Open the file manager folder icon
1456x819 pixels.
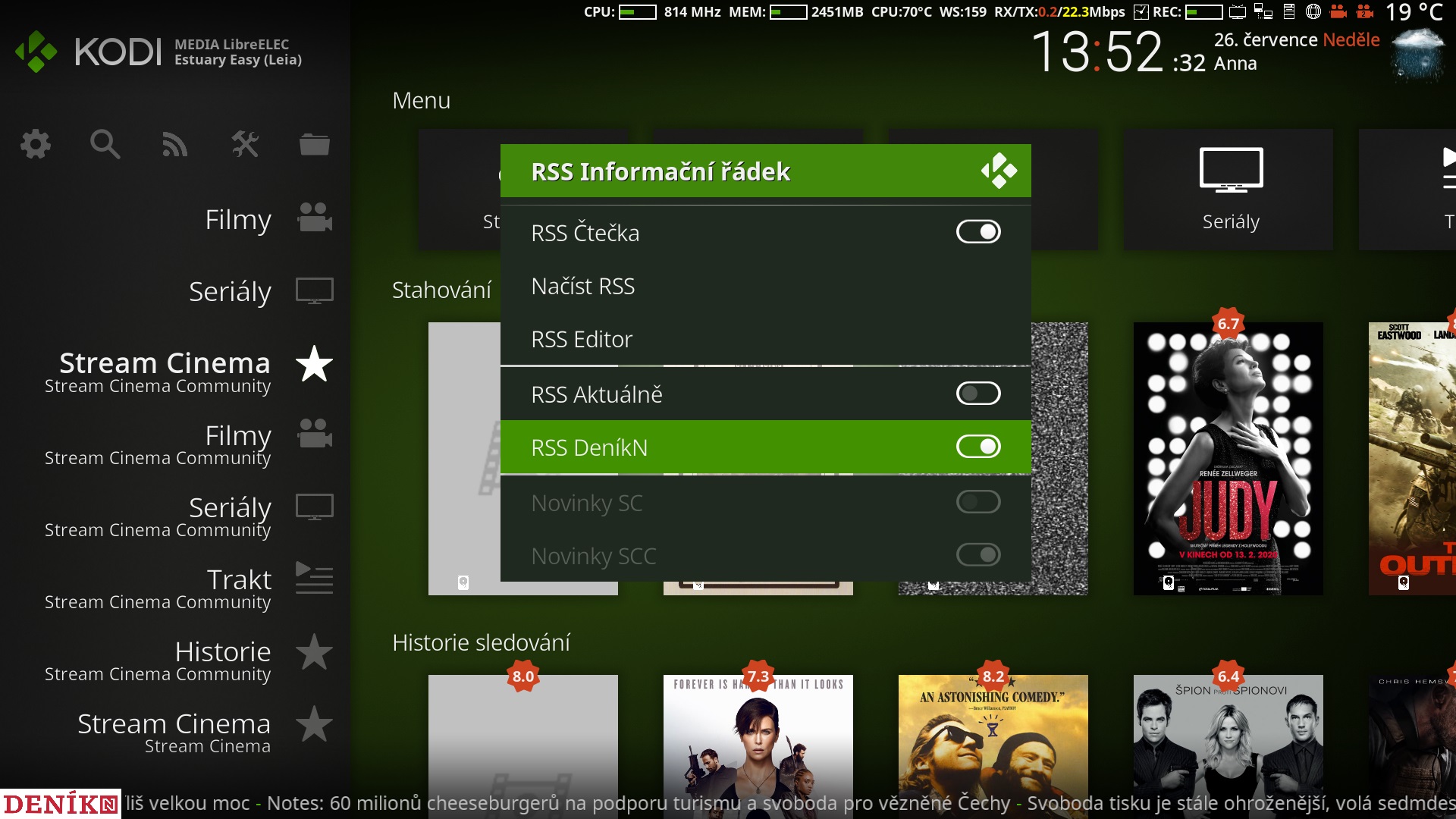pos(314,144)
